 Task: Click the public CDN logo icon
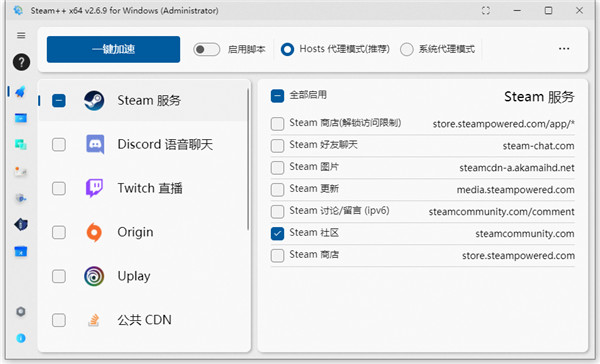[x=94, y=320]
